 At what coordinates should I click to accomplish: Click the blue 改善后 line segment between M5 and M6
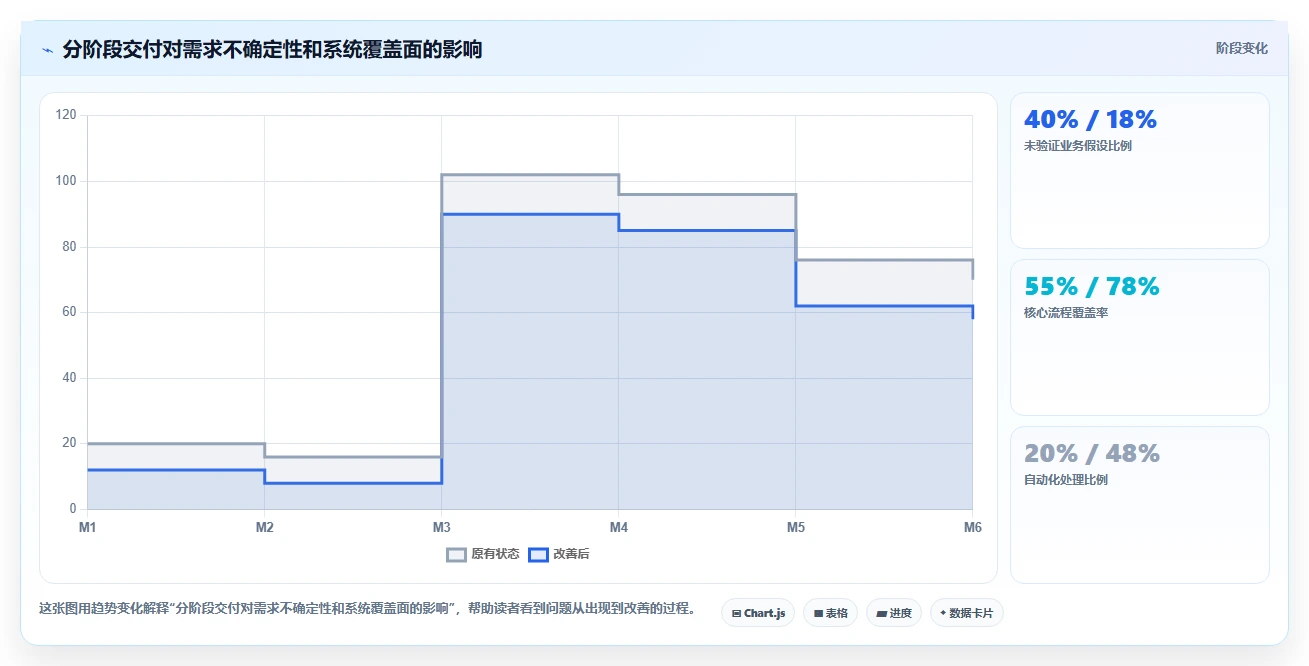pyautogui.click(x=884, y=306)
